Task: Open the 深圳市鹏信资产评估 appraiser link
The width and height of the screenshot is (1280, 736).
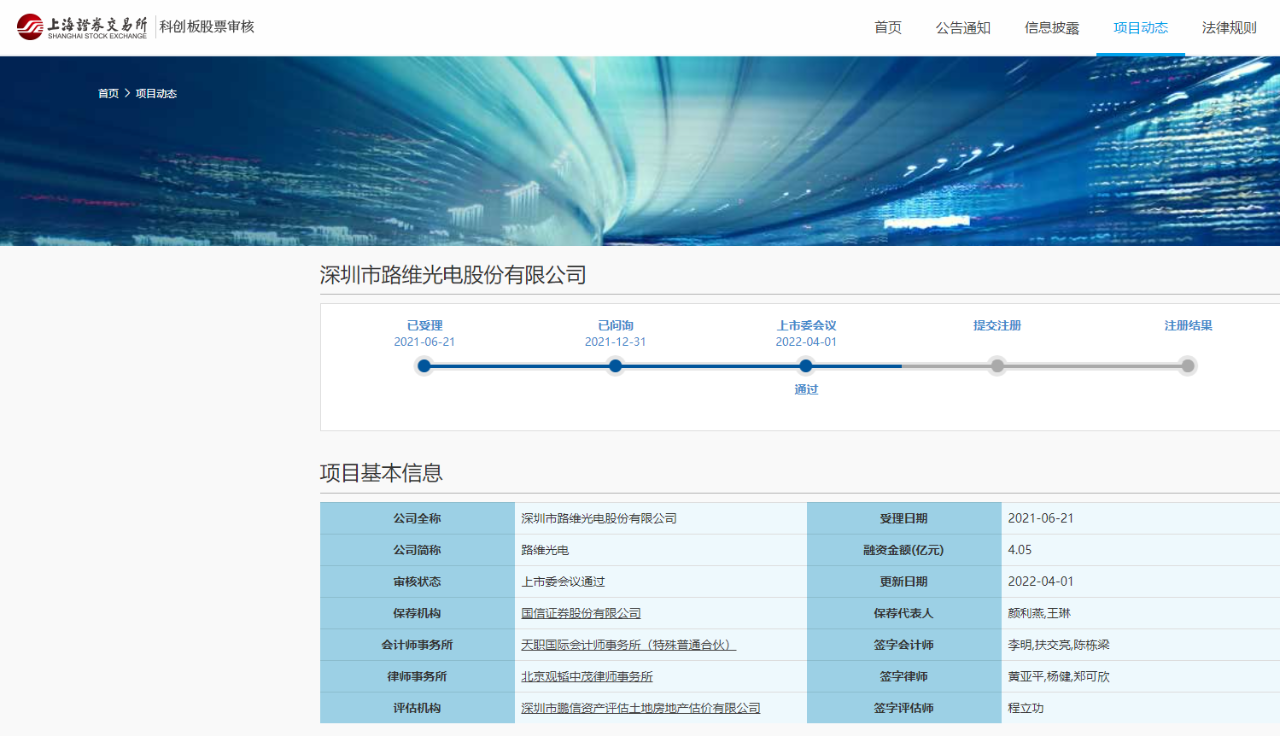Action: click(640, 709)
